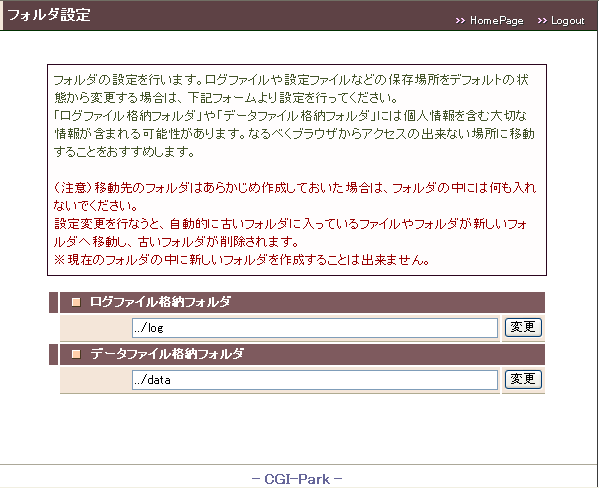The height and width of the screenshot is (489, 599).
Task: Click orange square icon beside ログファイル格納フォルダ
Action: (x=76, y=302)
